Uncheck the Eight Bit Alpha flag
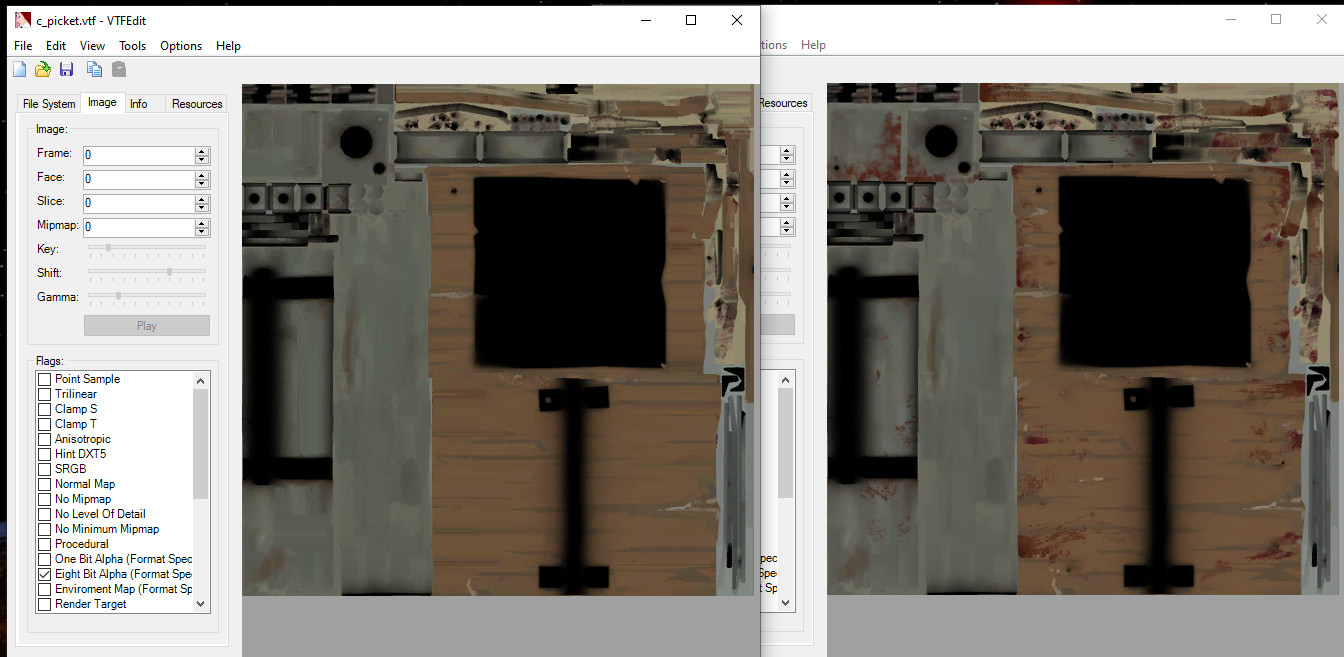The width and height of the screenshot is (1344, 657). [x=44, y=574]
